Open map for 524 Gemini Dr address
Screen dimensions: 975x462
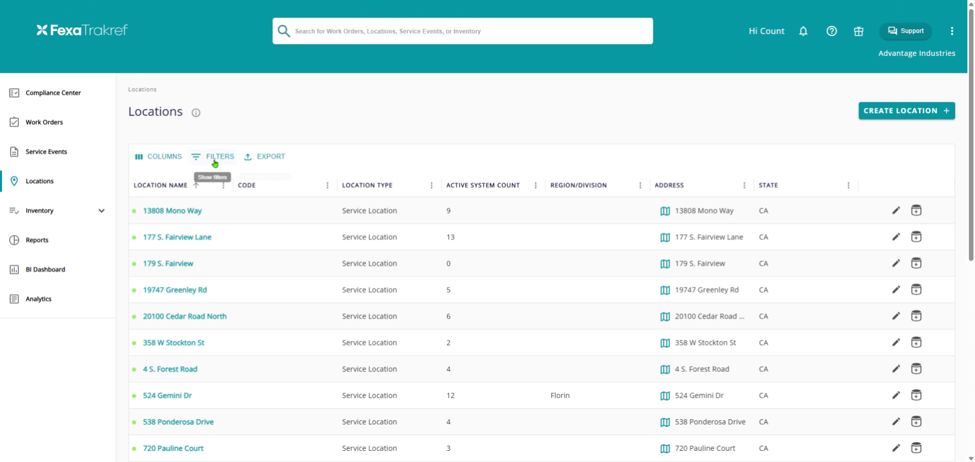(665, 395)
